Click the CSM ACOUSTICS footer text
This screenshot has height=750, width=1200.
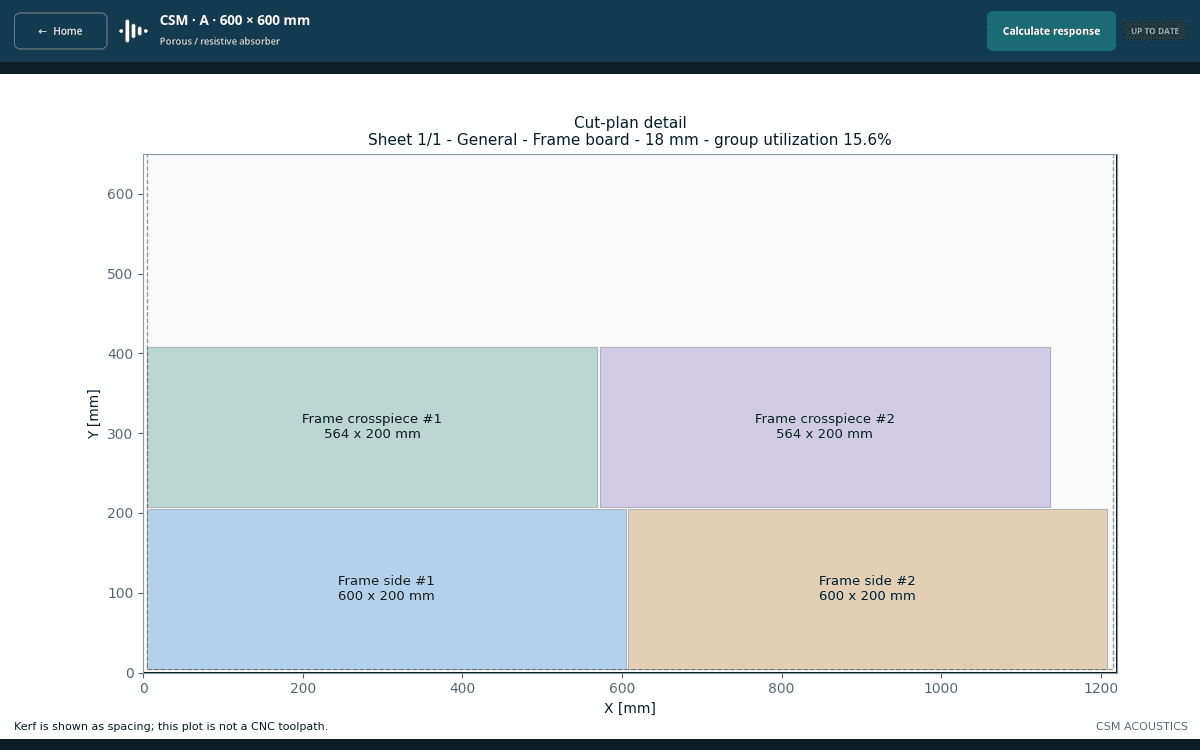[1142, 727]
